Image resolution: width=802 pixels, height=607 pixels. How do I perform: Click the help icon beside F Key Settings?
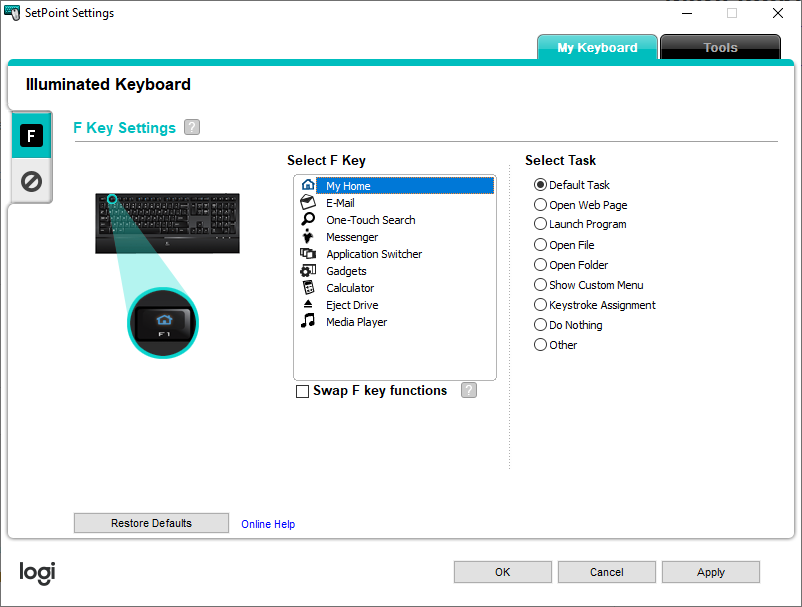click(192, 127)
